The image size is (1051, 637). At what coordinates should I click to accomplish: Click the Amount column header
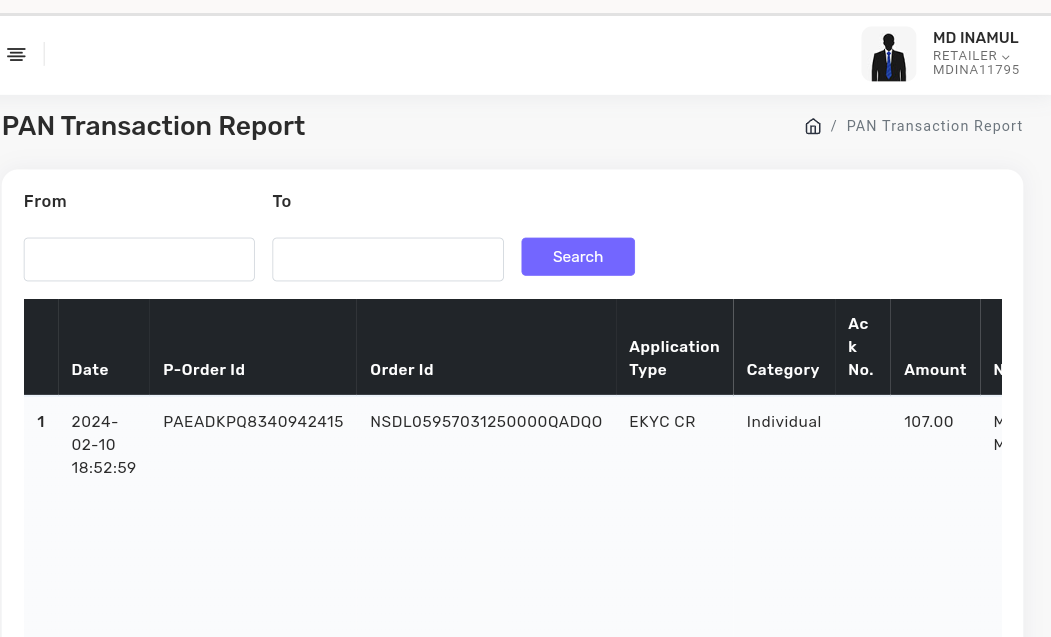click(x=935, y=370)
